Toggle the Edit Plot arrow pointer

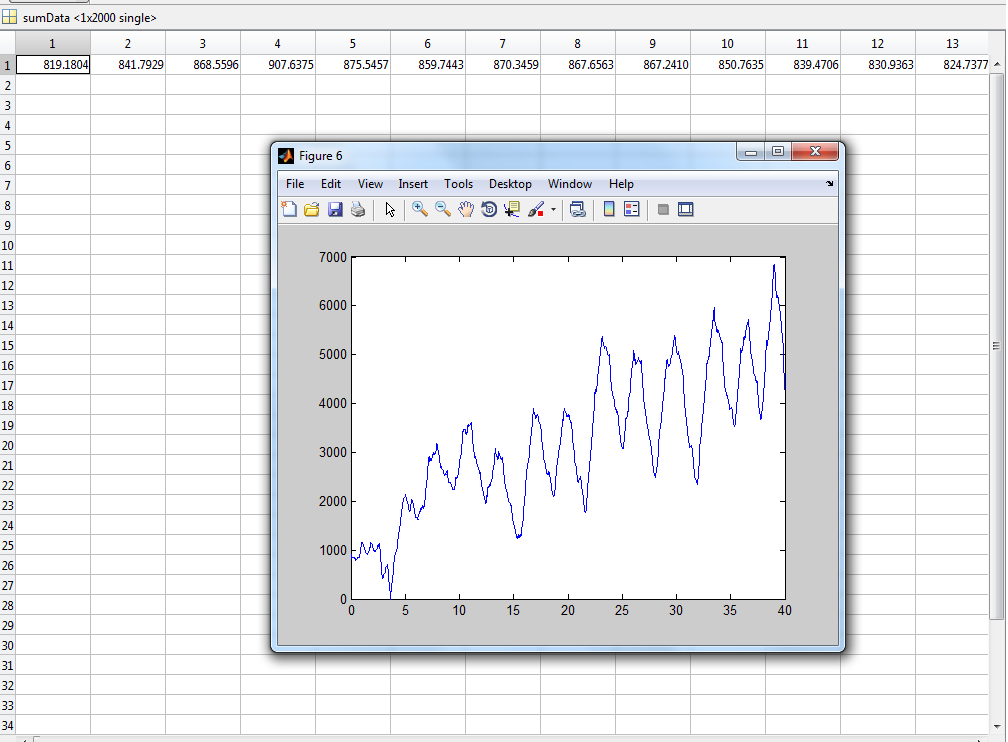pyautogui.click(x=390, y=209)
